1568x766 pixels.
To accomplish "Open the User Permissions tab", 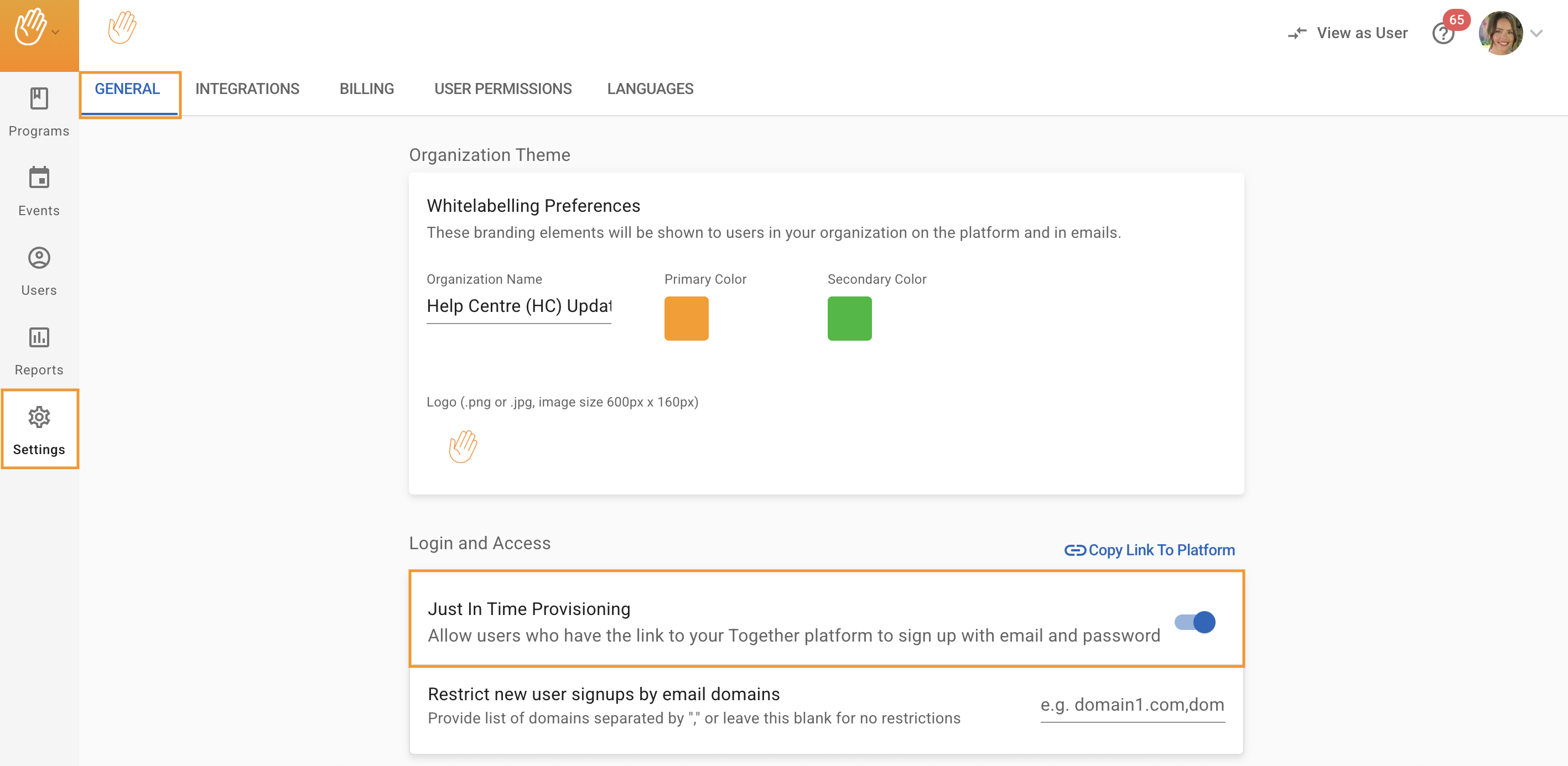I will [503, 89].
